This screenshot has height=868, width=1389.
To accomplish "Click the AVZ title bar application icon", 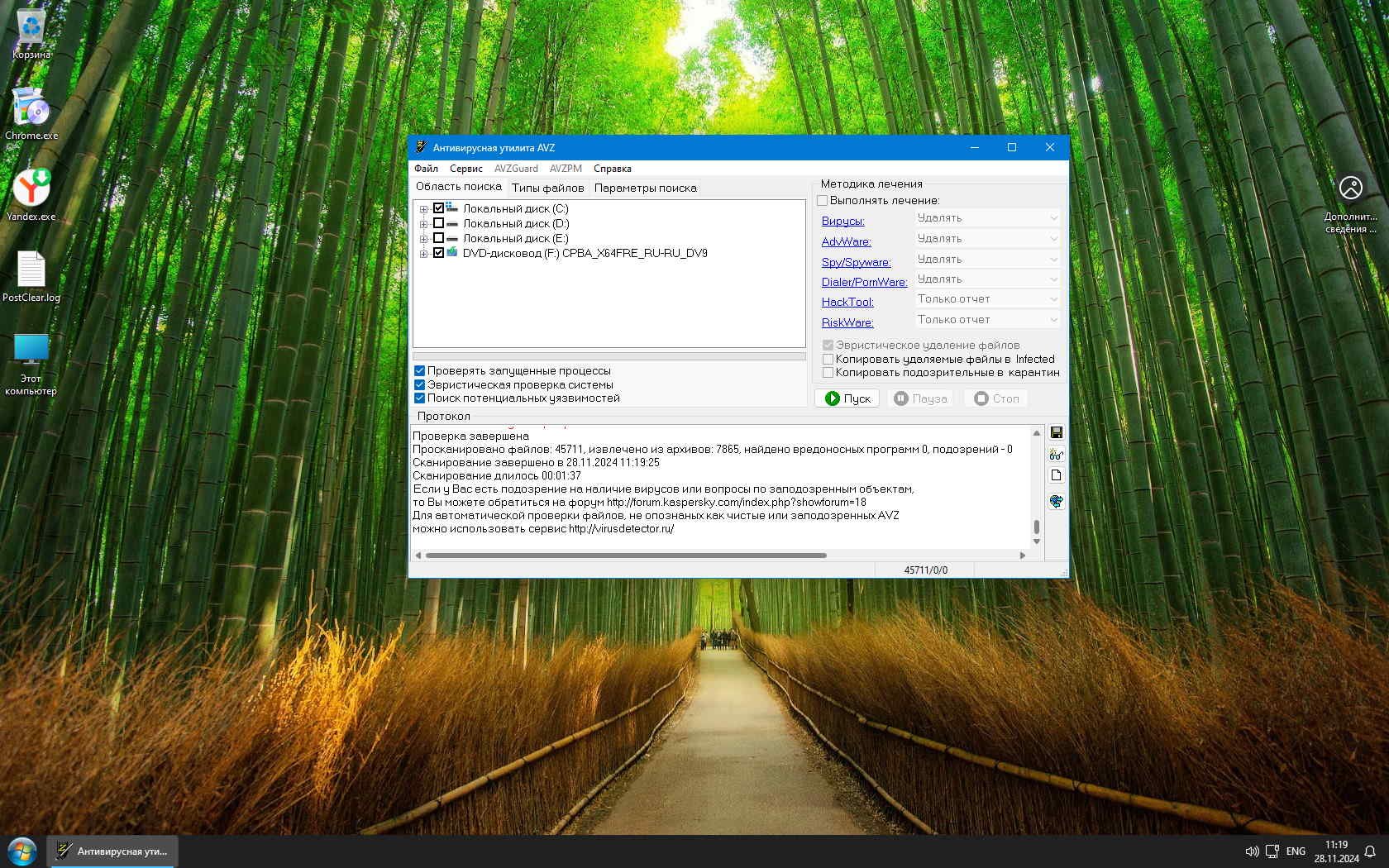I will [421, 147].
